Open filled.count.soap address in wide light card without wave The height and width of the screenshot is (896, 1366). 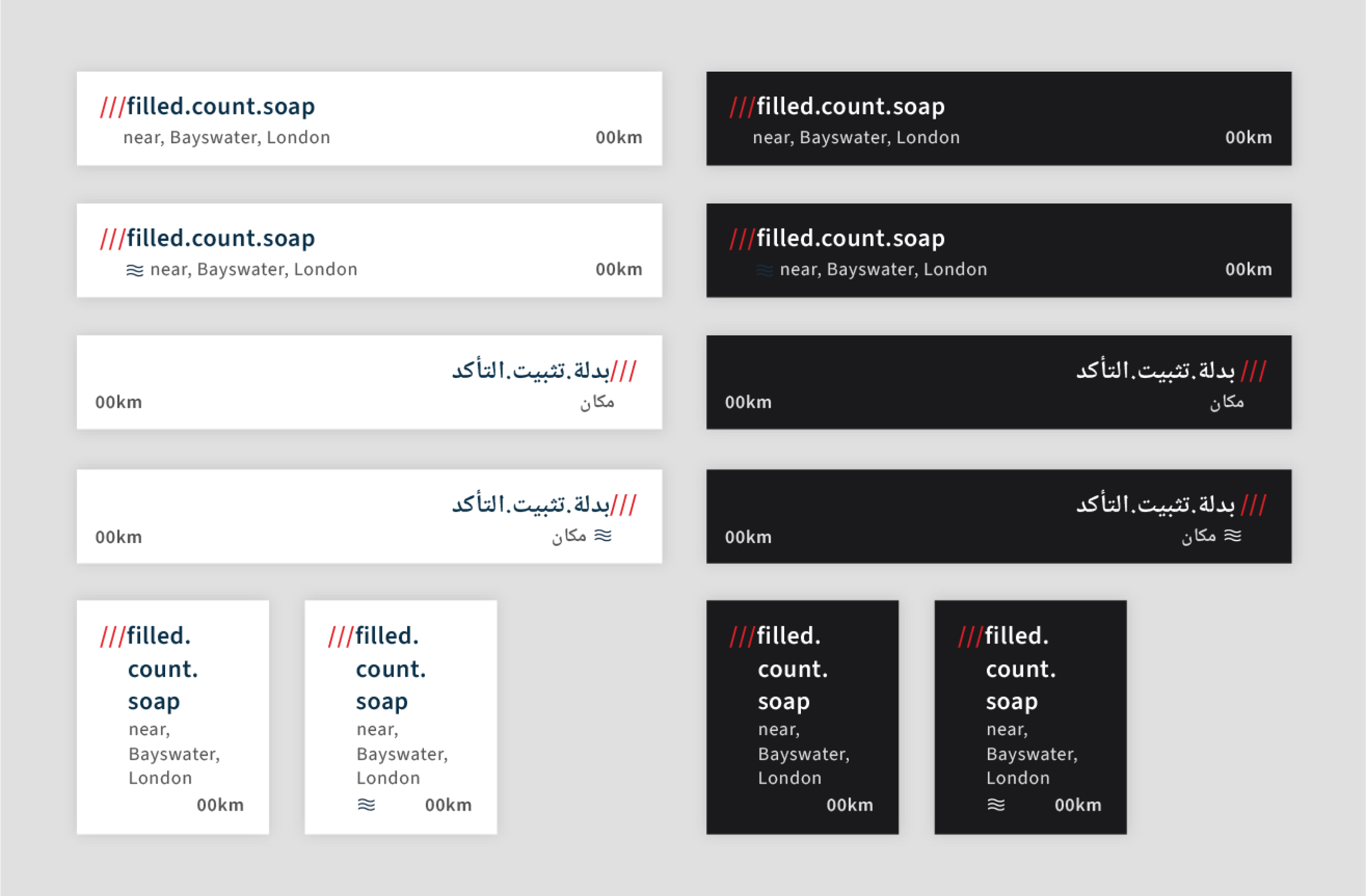click(221, 107)
